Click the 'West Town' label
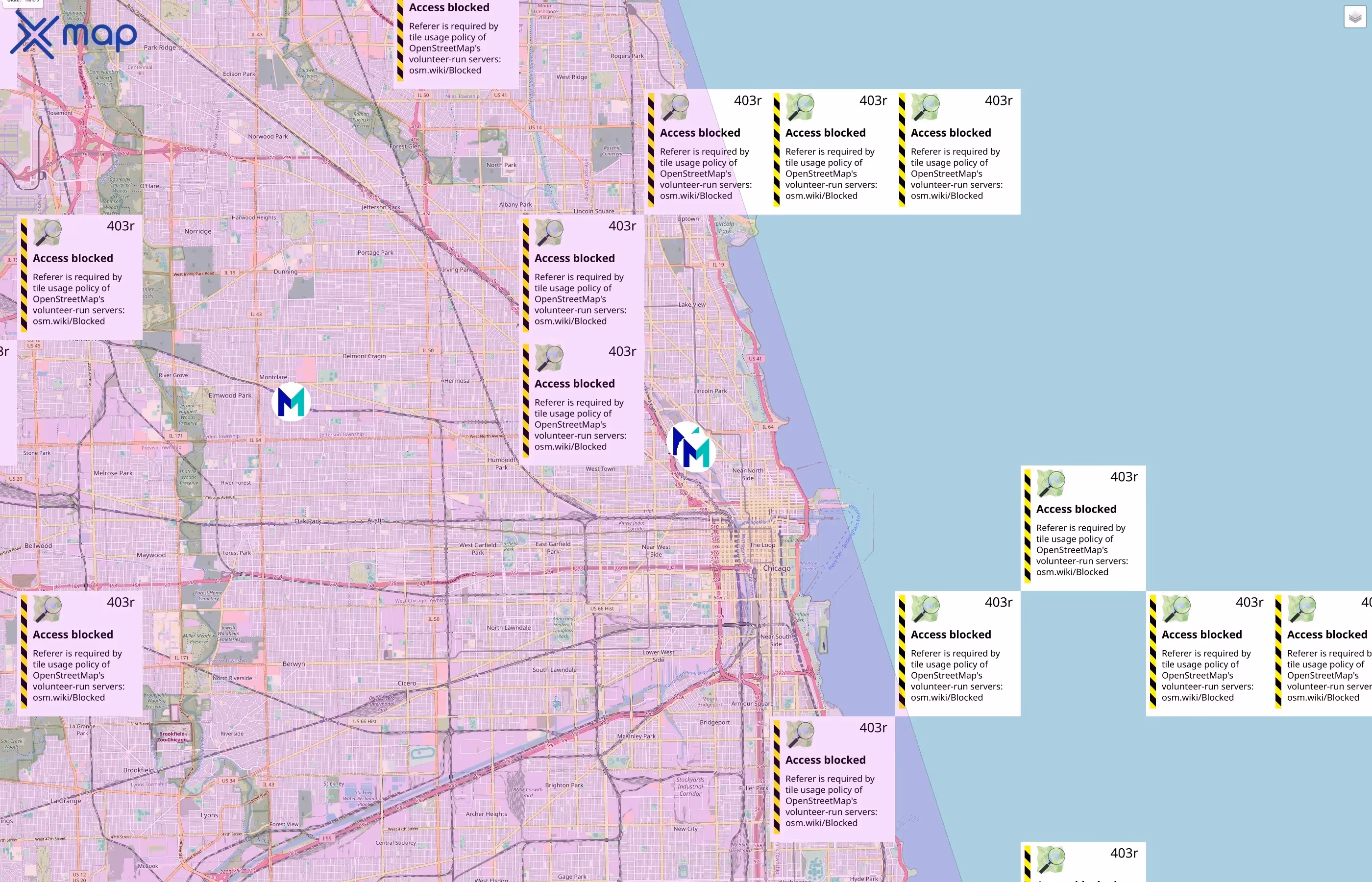This screenshot has height=882, width=1372. click(600, 468)
